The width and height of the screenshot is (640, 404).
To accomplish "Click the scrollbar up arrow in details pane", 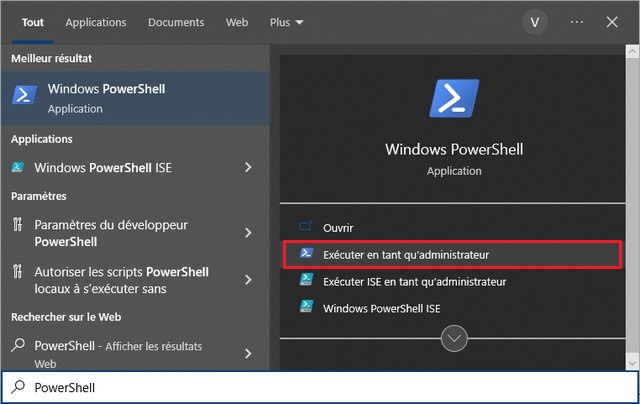I will click(632, 51).
